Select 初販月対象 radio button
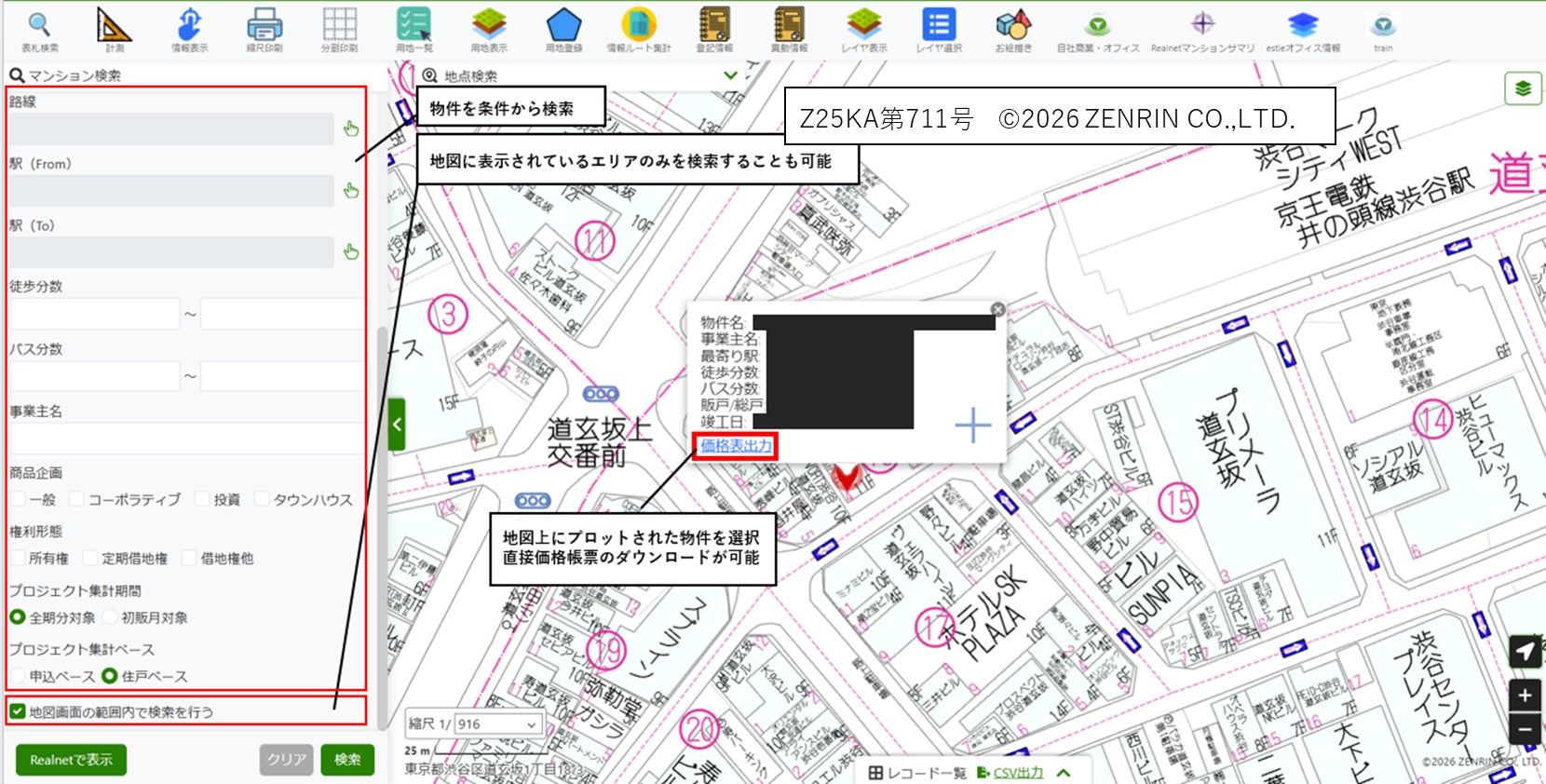This screenshot has width=1546, height=784. [x=110, y=616]
